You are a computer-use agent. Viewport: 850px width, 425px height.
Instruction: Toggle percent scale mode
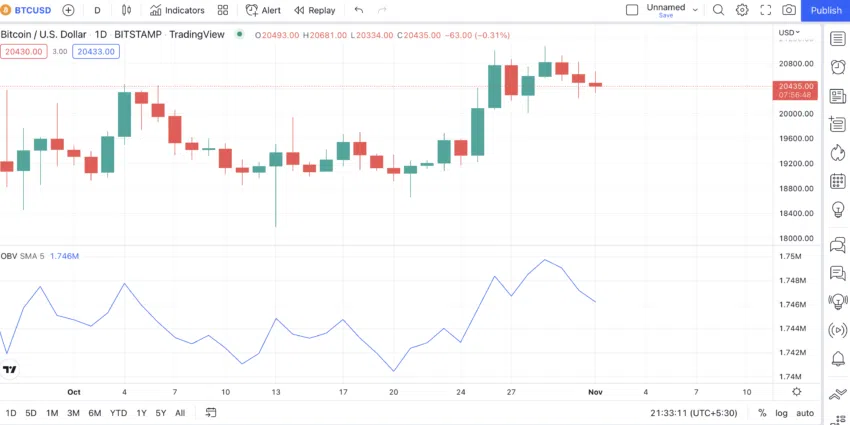click(762, 413)
